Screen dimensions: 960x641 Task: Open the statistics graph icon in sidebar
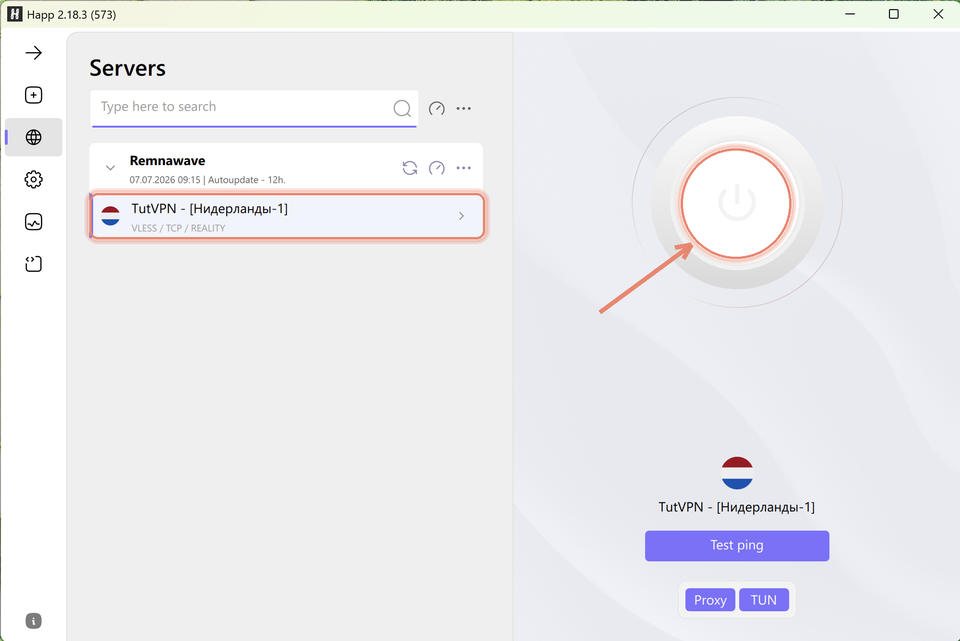[x=34, y=222]
